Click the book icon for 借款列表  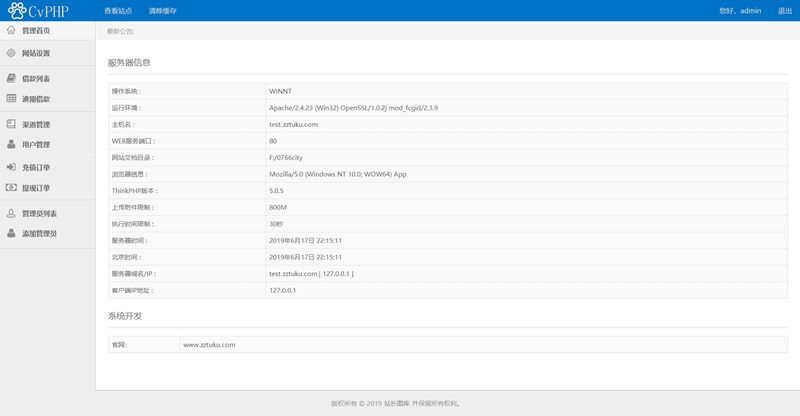click(11, 78)
